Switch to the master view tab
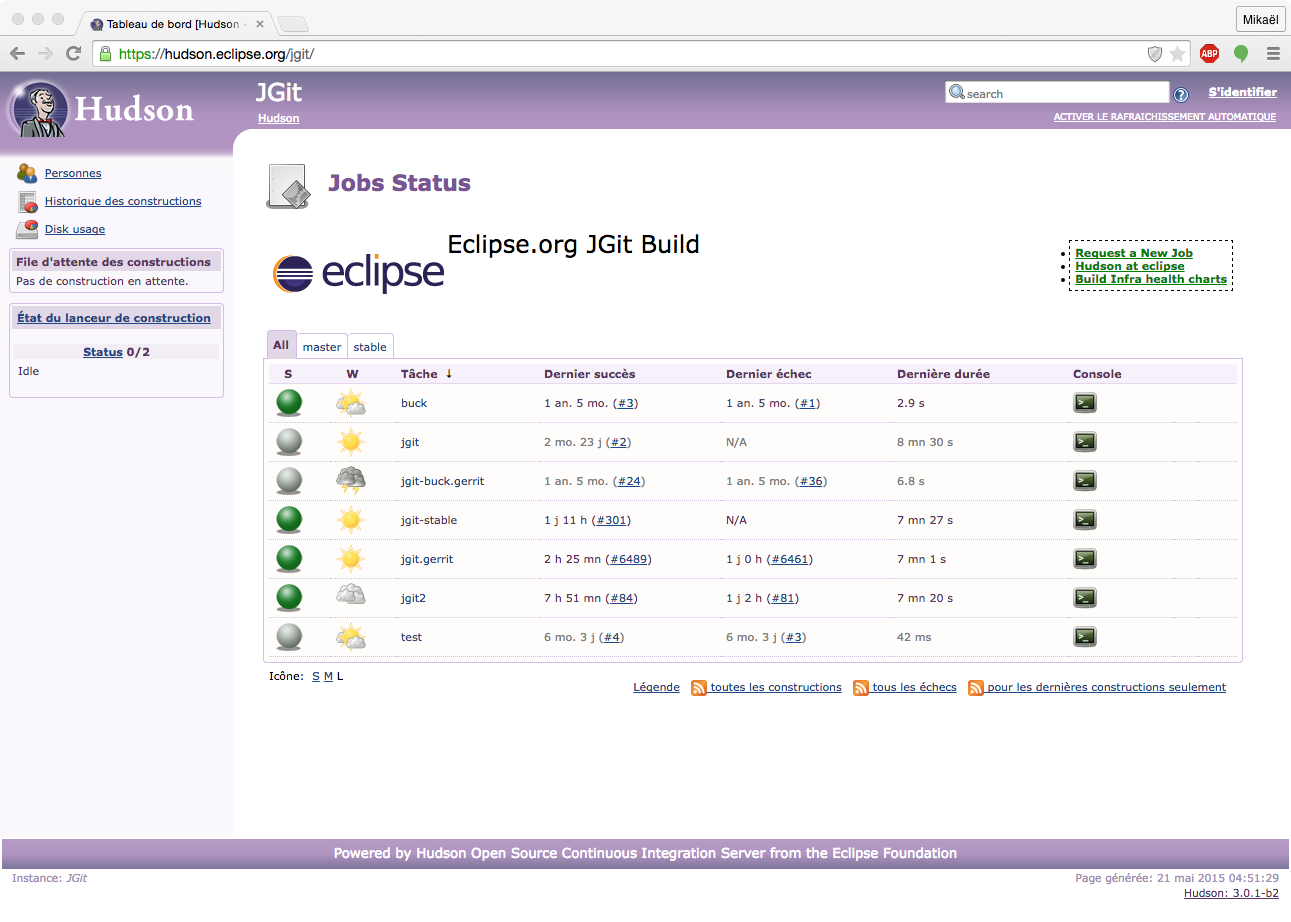The width and height of the screenshot is (1291, 922). [x=322, y=347]
